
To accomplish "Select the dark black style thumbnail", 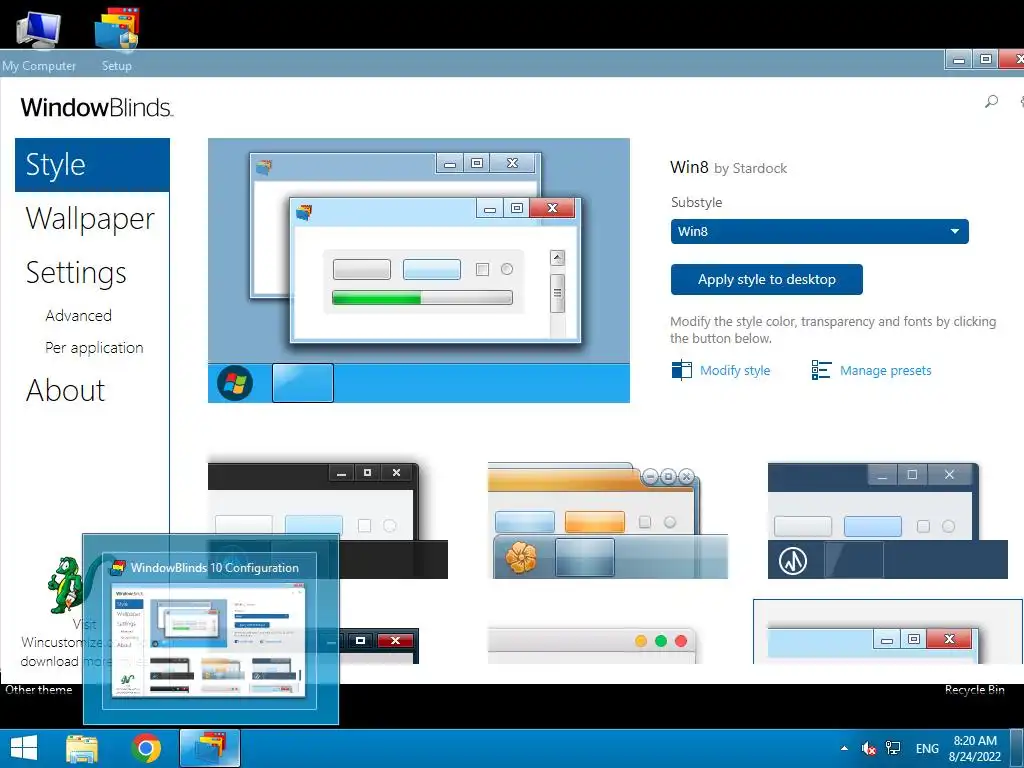I will point(328,520).
